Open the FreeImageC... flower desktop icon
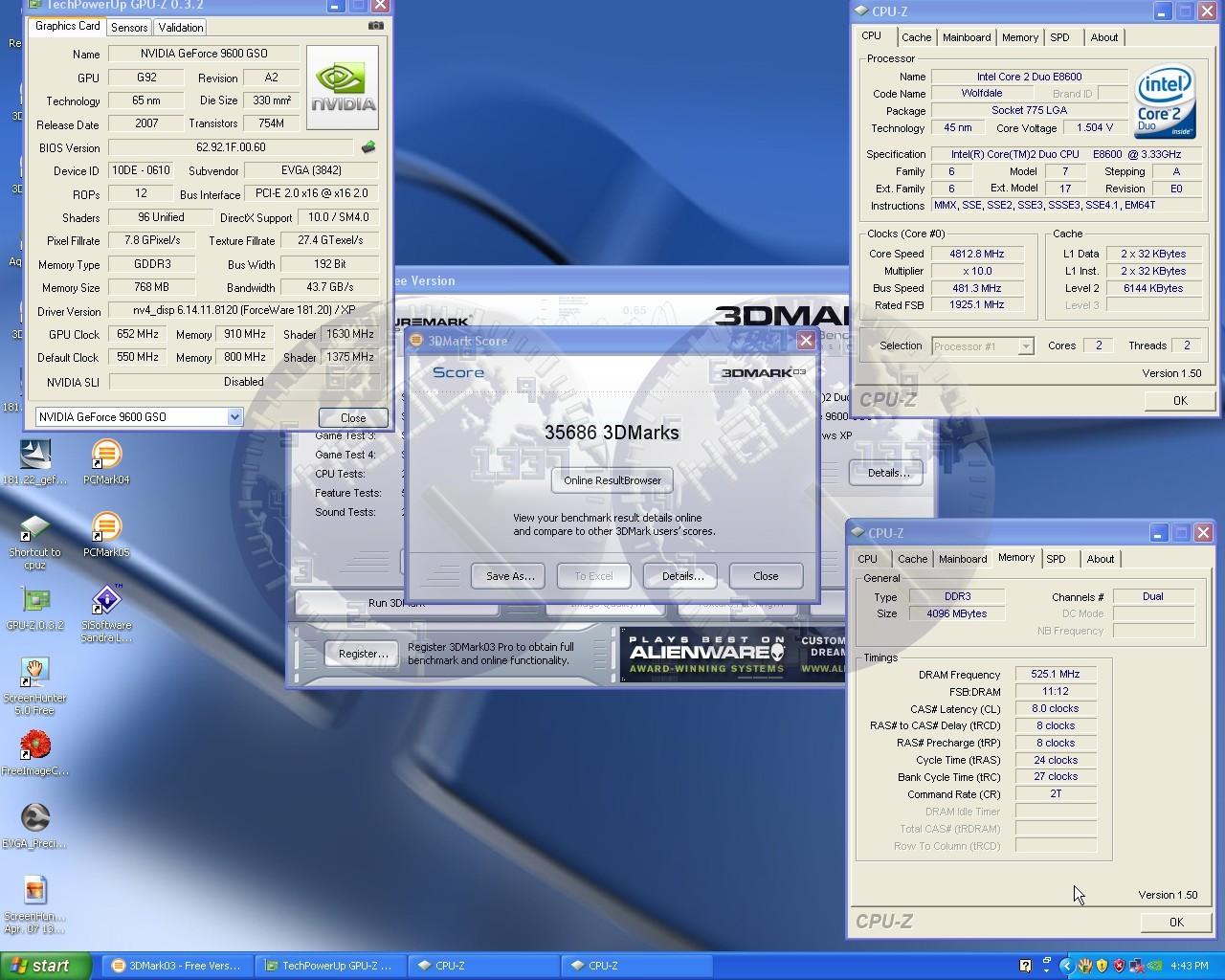This screenshot has height=980, width=1225. tap(35, 753)
